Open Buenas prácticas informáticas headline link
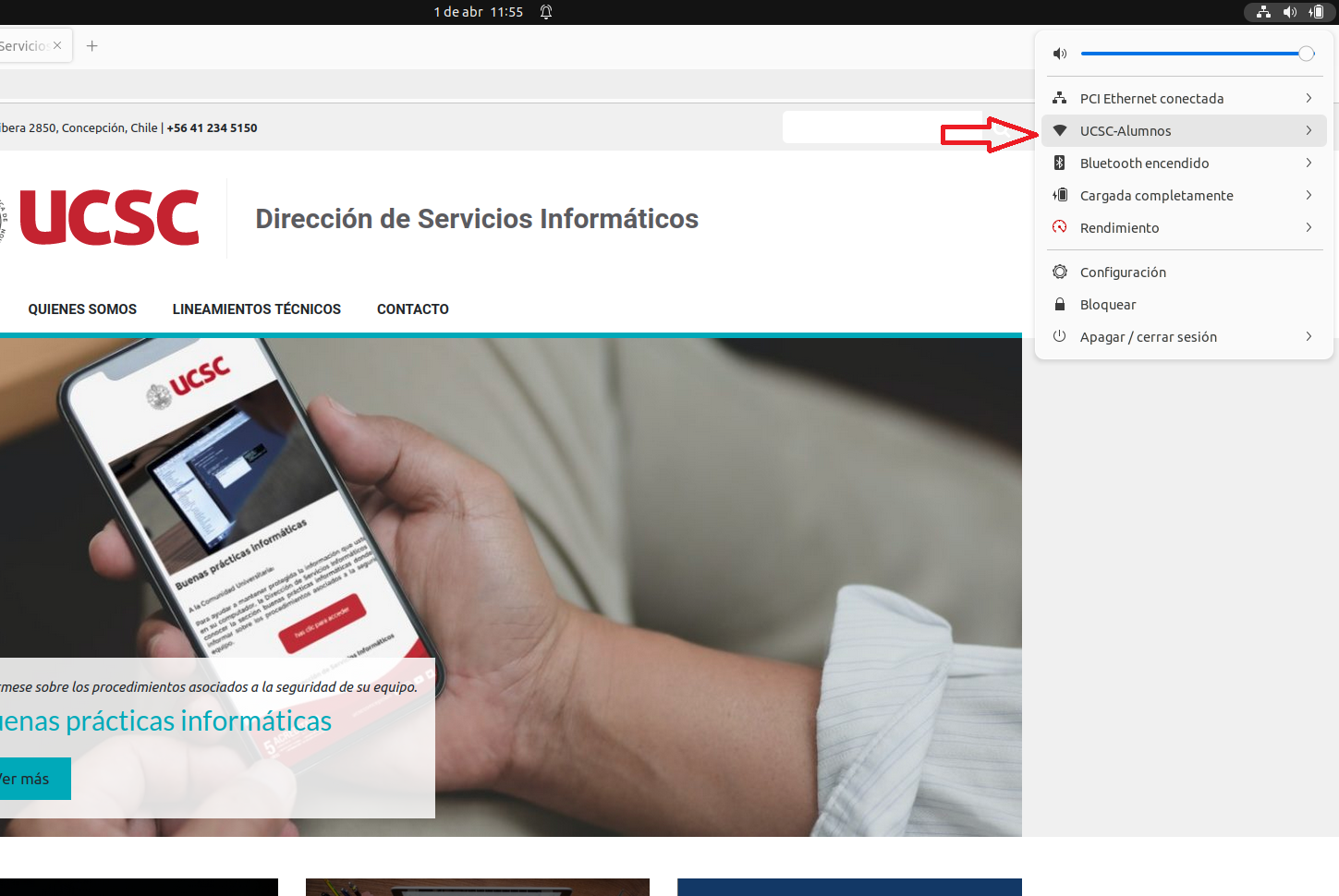Image resolution: width=1339 pixels, height=896 pixels. pos(165,720)
